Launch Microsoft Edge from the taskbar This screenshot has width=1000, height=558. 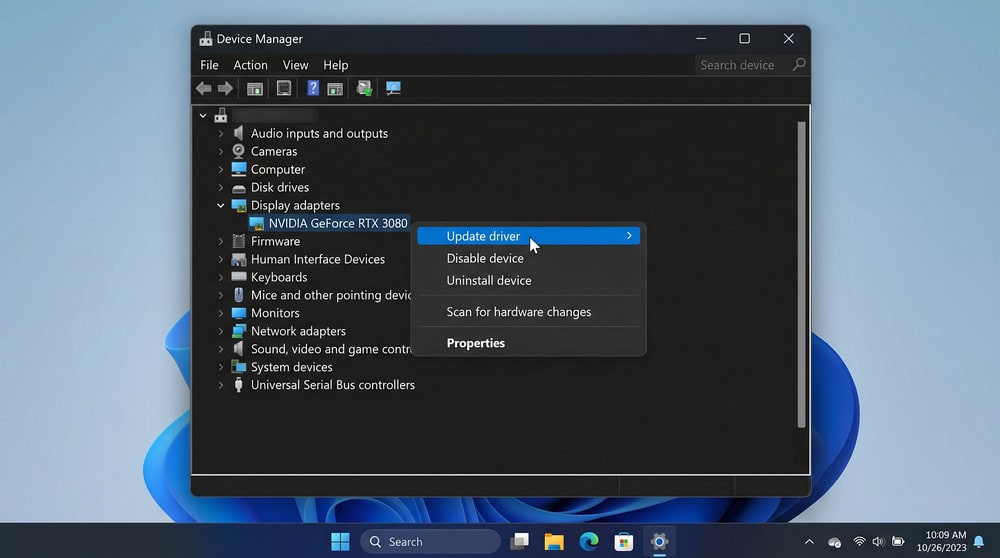(589, 541)
